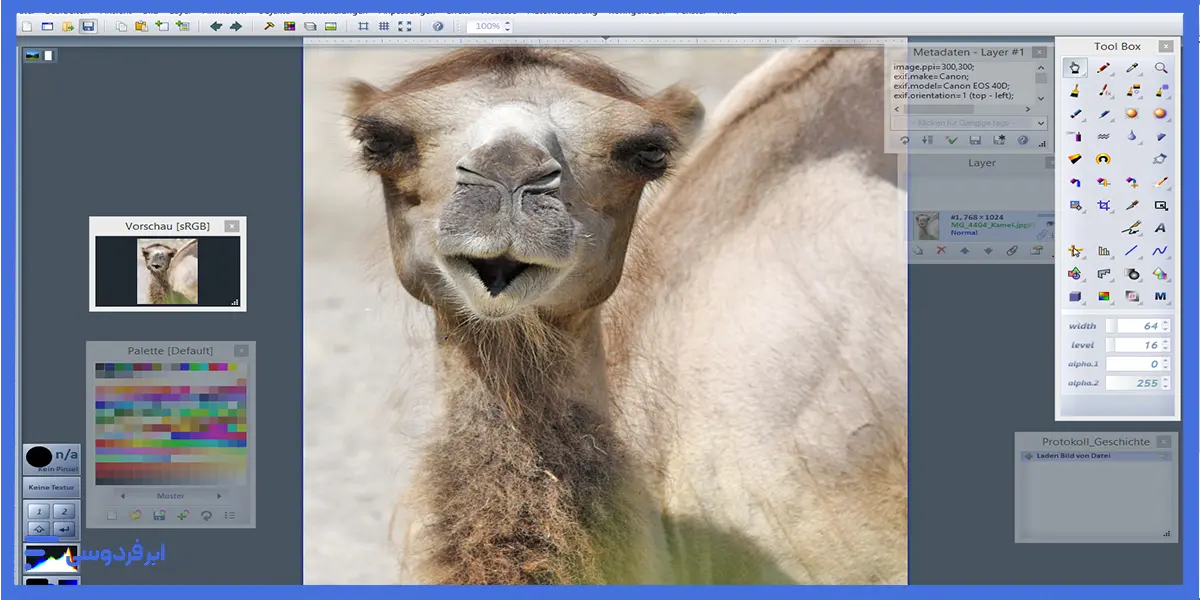Click the level value stepper in Tool Box

tap(1166, 345)
